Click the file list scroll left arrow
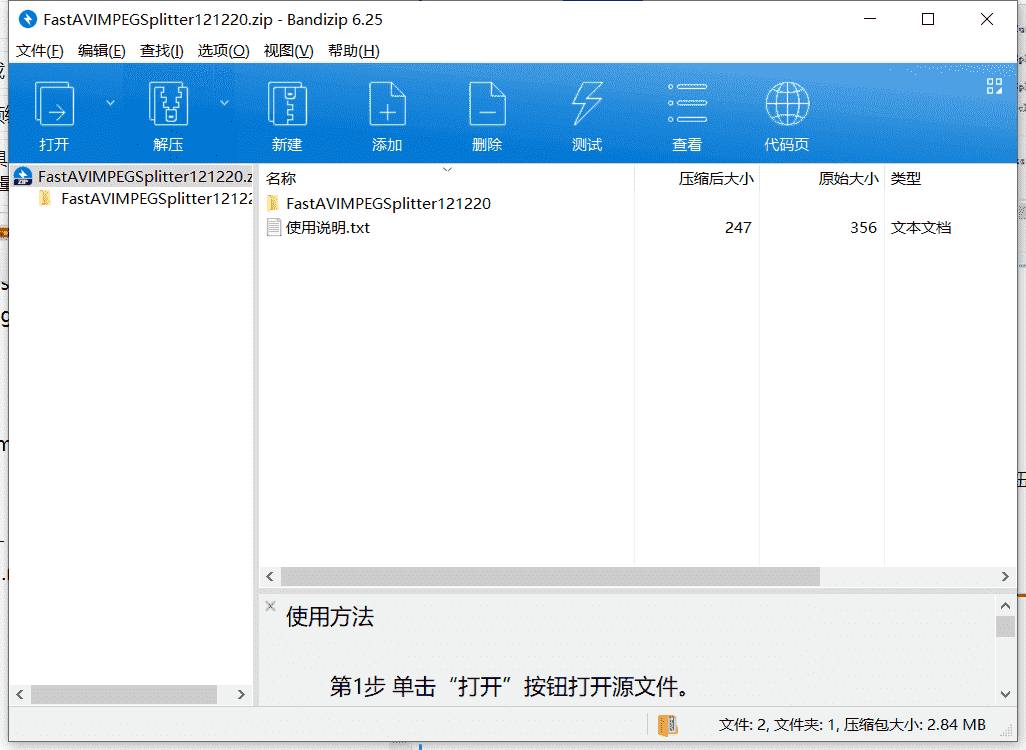 (x=270, y=577)
